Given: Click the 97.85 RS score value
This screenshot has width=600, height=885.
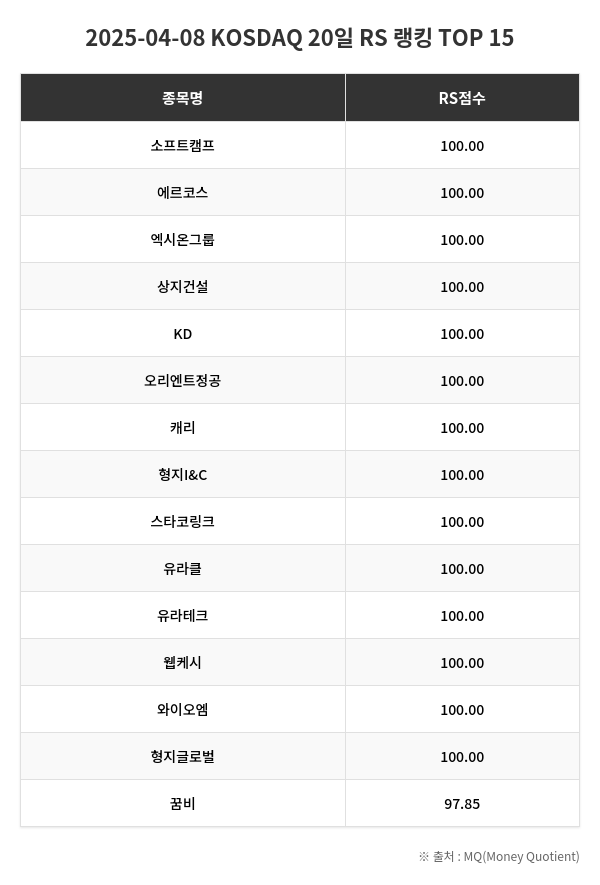Looking at the screenshot, I should (462, 803).
